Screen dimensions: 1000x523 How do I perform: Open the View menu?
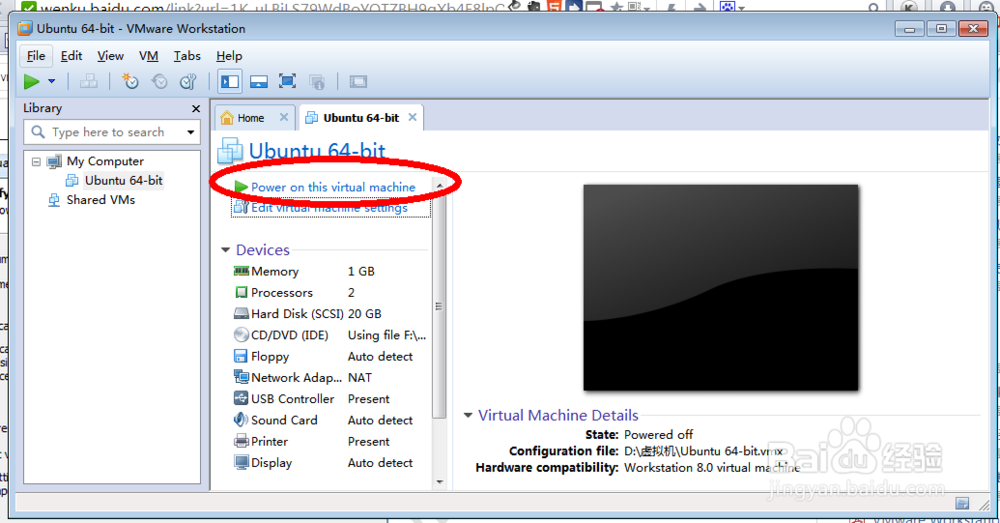pyautogui.click(x=110, y=56)
